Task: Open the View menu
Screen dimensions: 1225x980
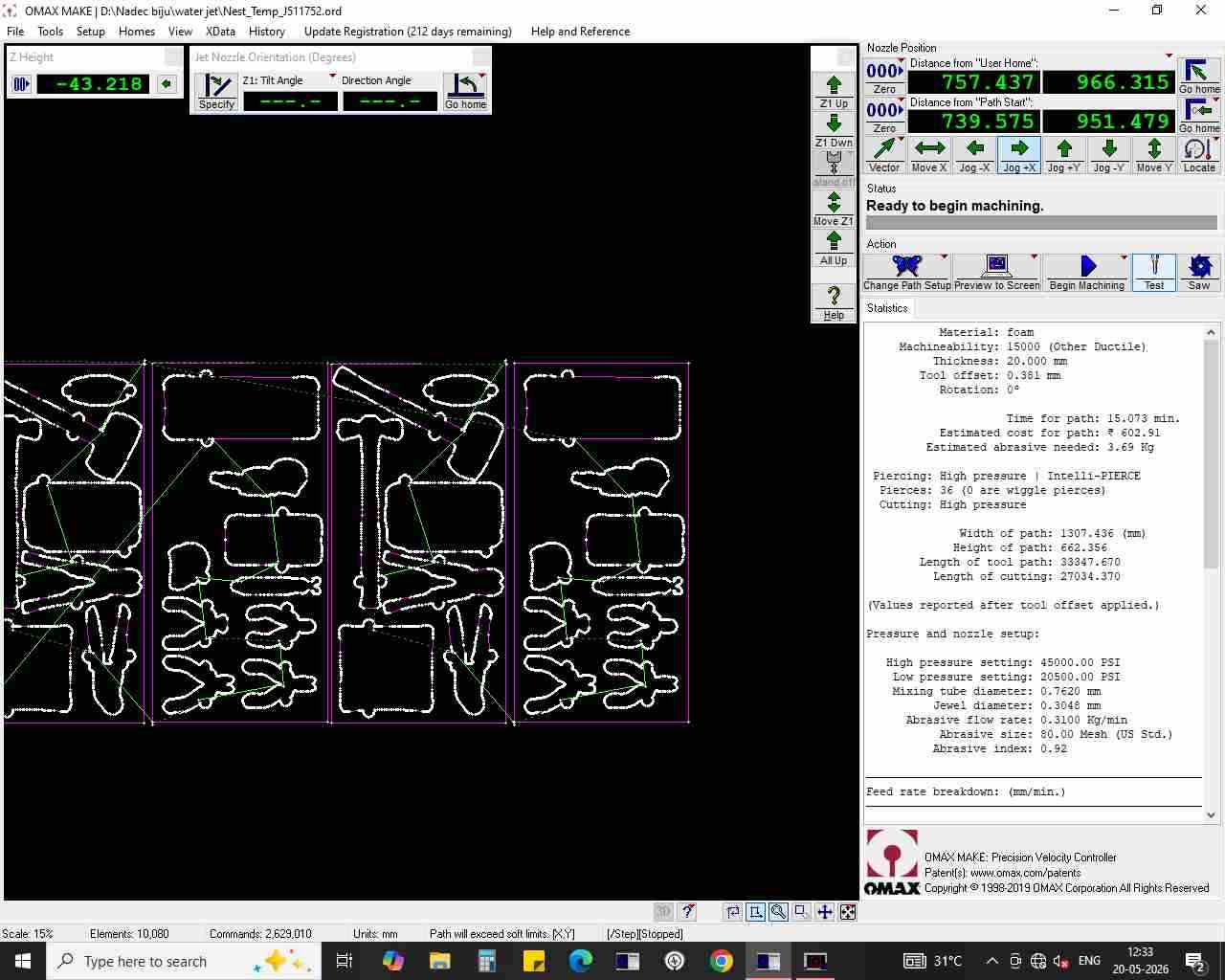Action: (180, 32)
